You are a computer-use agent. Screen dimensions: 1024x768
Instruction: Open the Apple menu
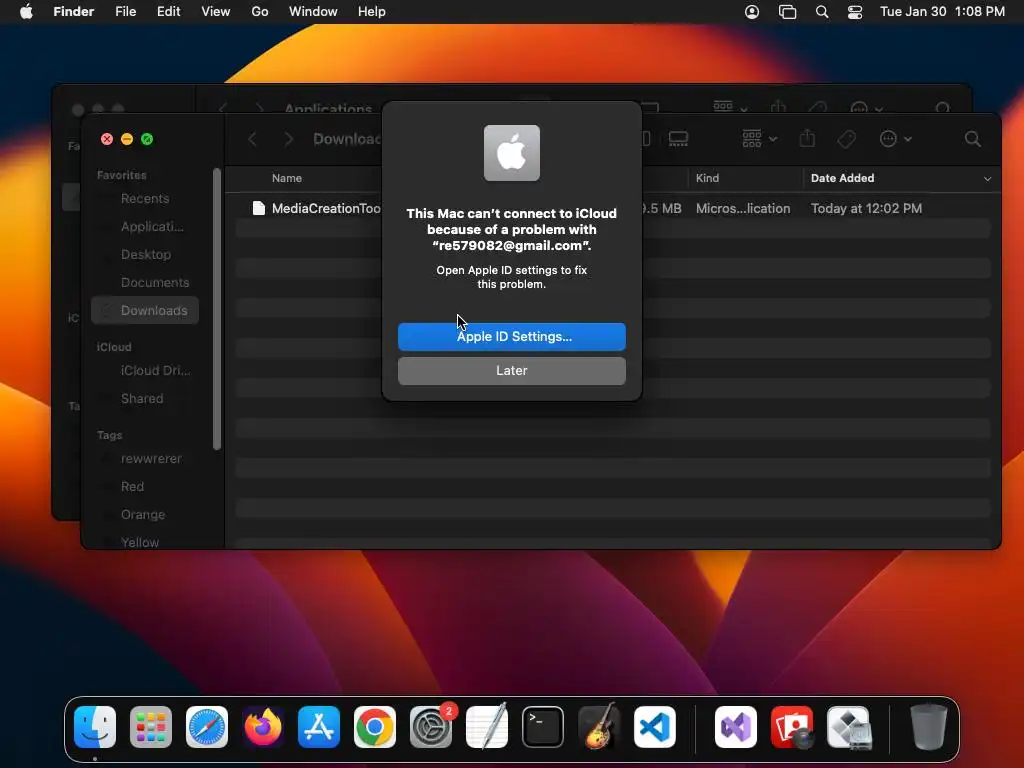pyautogui.click(x=26, y=12)
